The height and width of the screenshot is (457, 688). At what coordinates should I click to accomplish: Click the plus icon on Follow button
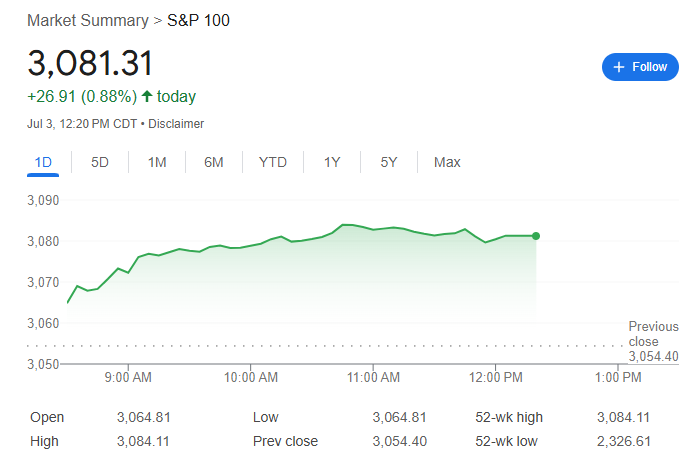tap(619, 67)
